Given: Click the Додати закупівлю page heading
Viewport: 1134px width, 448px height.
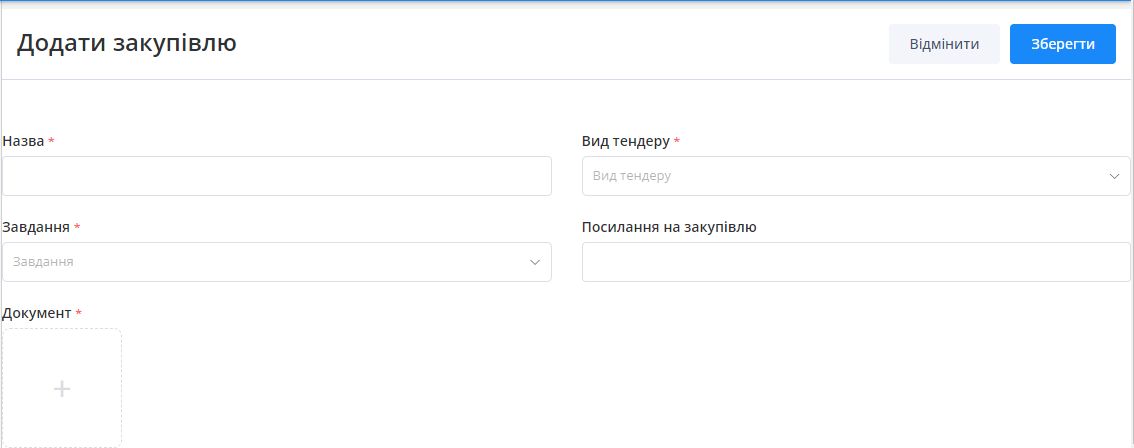Looking at the screenshot, I should pyautogui.click(x=127, y=43).
